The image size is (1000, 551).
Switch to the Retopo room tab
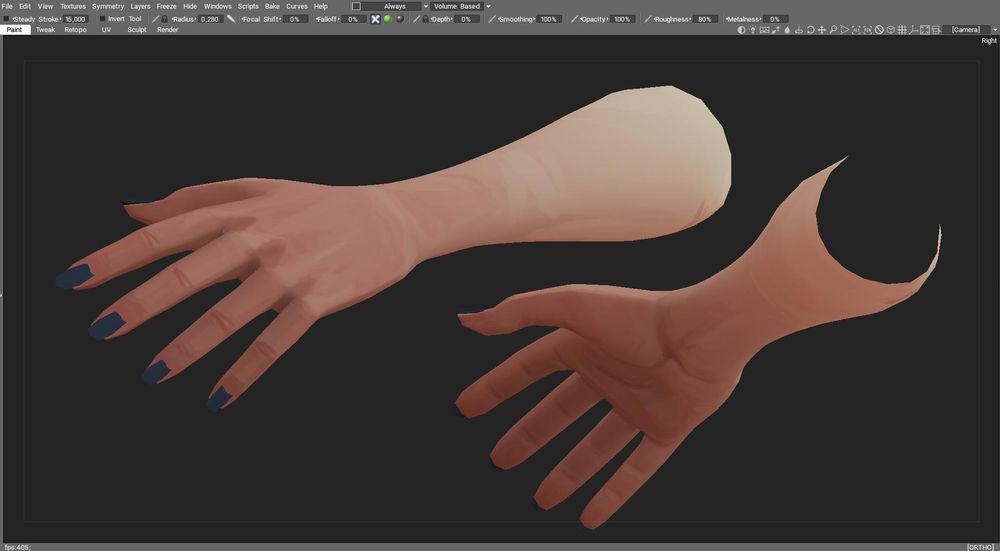pyautogui.click(x=75, y=30)
